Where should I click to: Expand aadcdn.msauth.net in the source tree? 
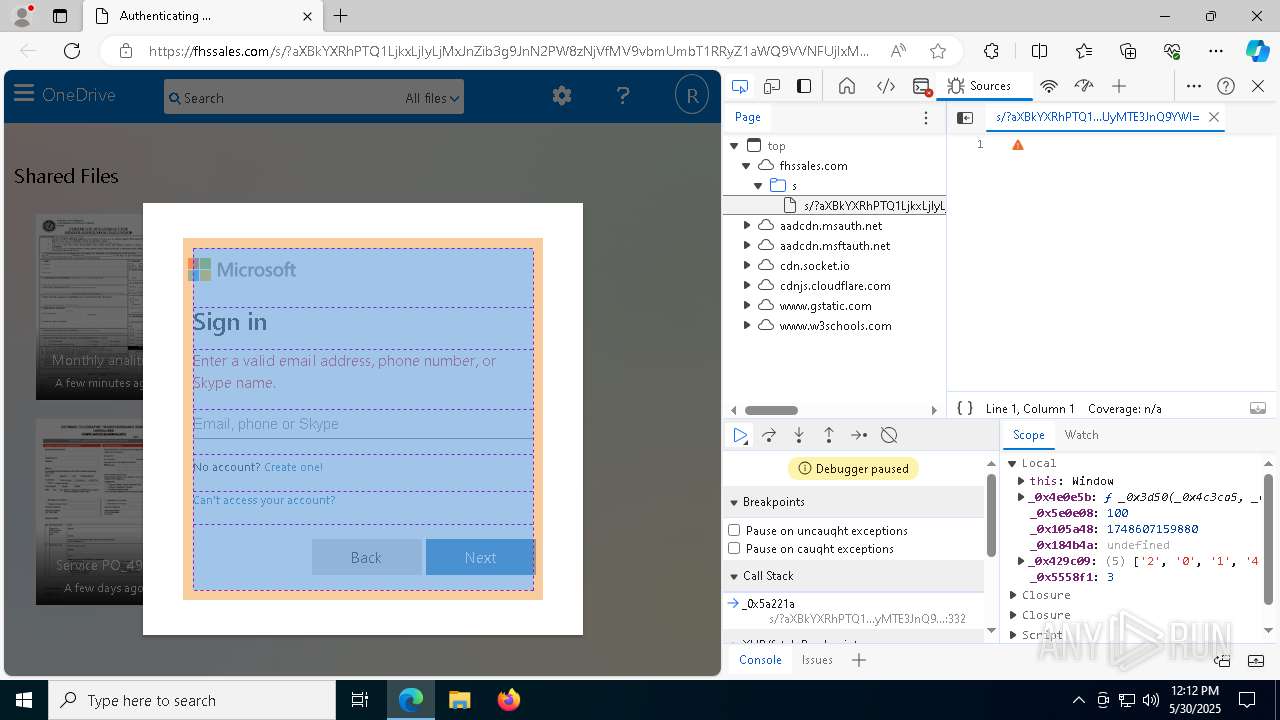click(746, 226)
